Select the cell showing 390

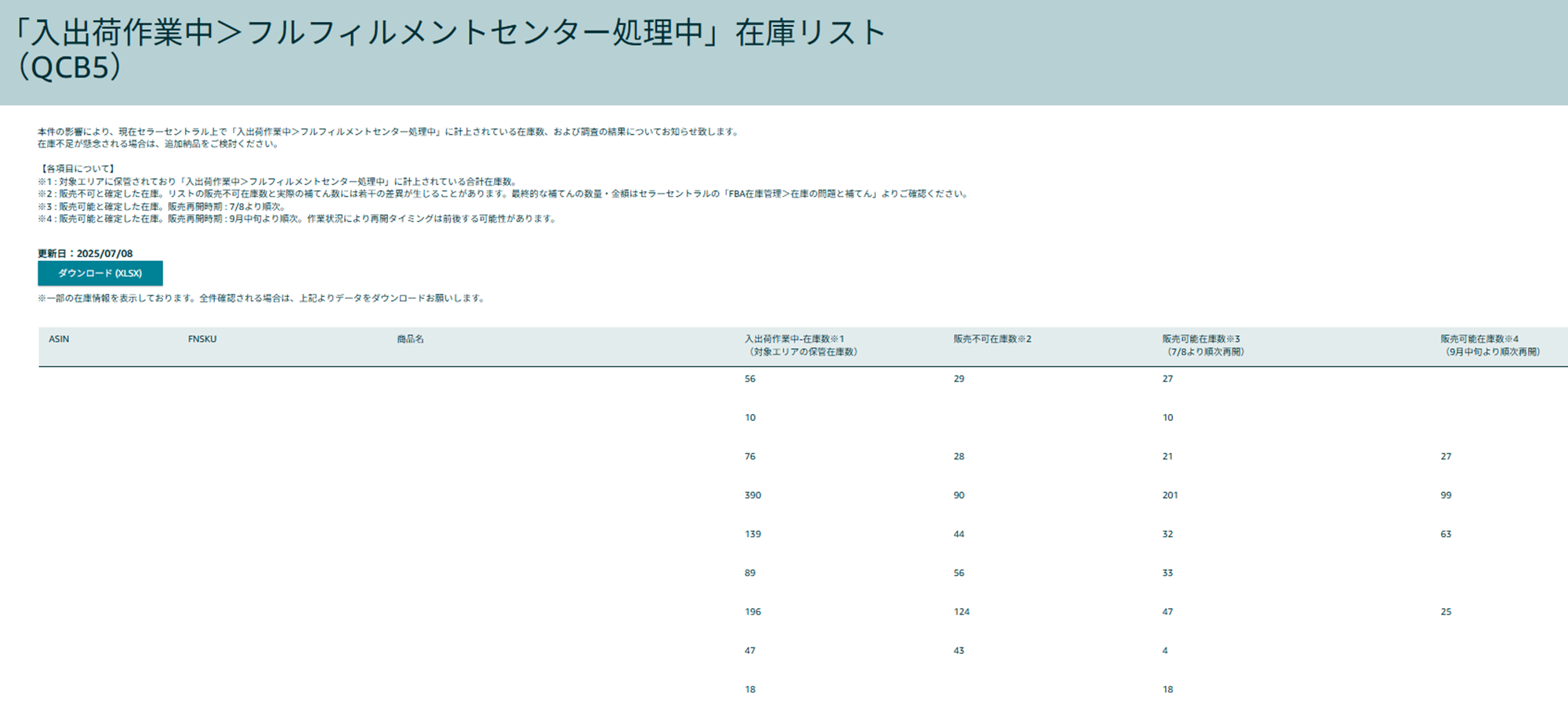pyautogui.click(x=753, y=495)
